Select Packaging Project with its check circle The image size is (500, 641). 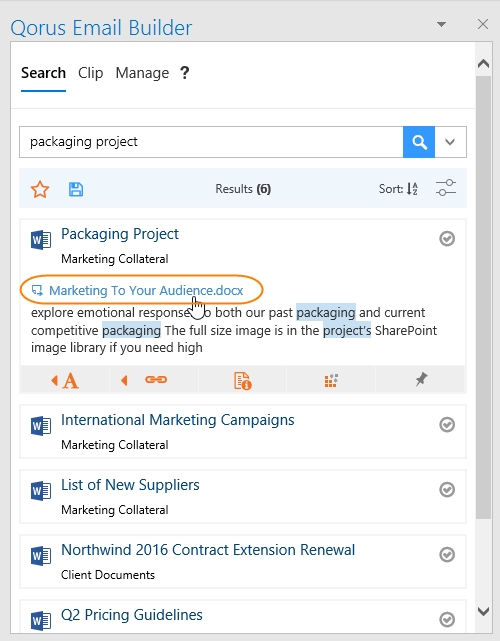(447, 238)
